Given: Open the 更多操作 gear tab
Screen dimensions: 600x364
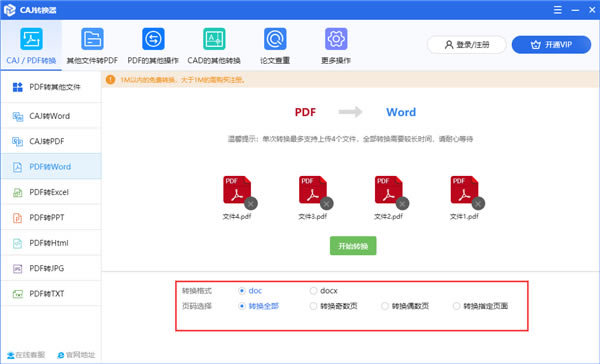Looking at the screenshot, I should 336,46.
